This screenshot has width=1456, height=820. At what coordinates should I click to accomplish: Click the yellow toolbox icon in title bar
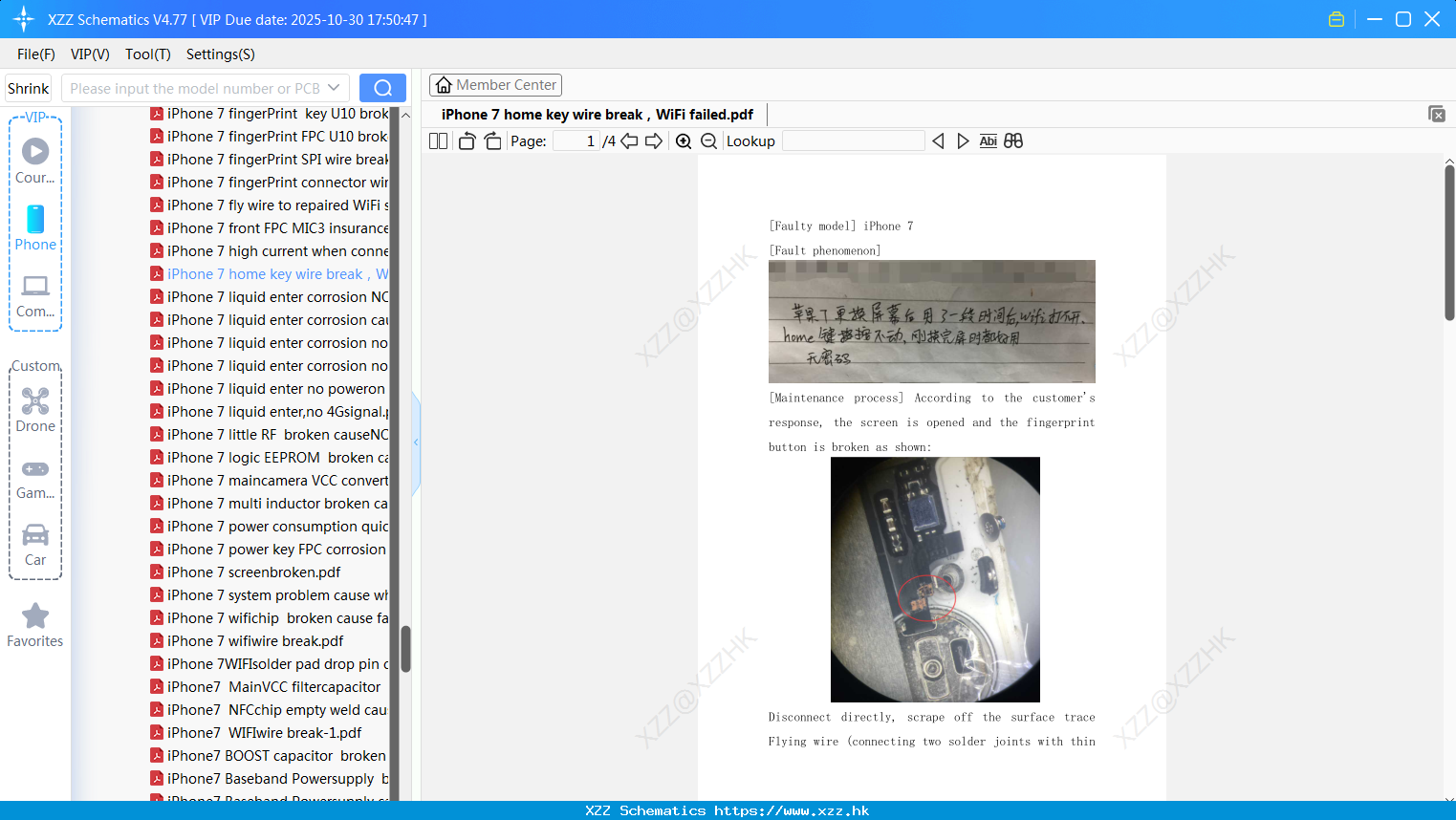click(x=1336, y=19)
